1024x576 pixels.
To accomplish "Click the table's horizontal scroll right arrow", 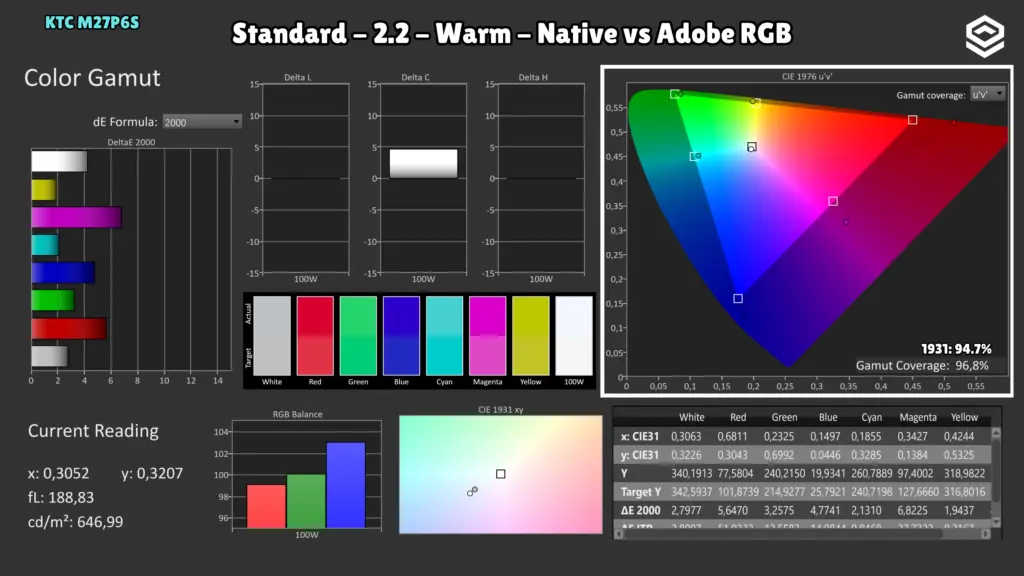I will [x=985, y=534].
